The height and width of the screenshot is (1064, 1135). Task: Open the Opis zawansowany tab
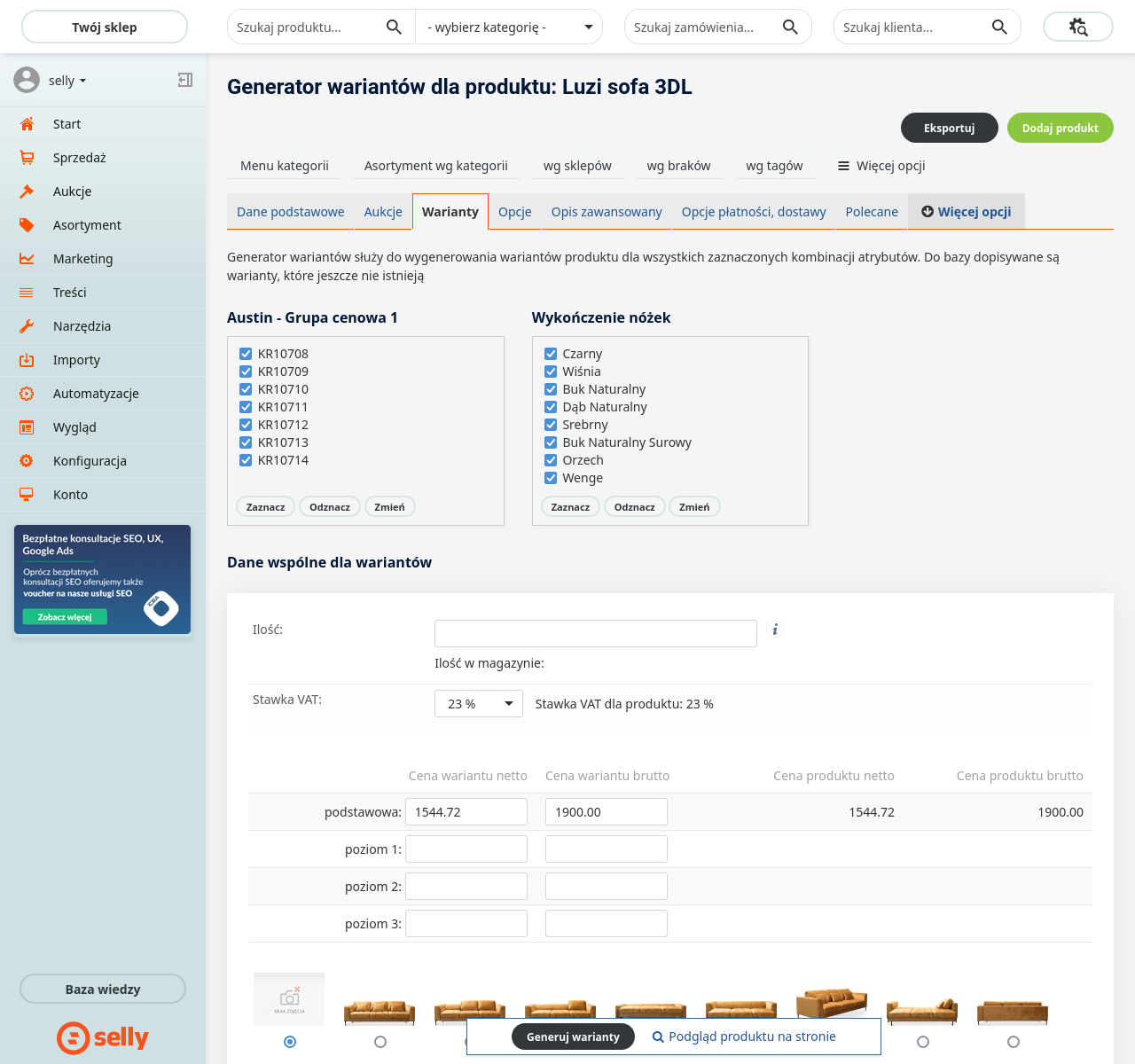(x=607, y=212)
